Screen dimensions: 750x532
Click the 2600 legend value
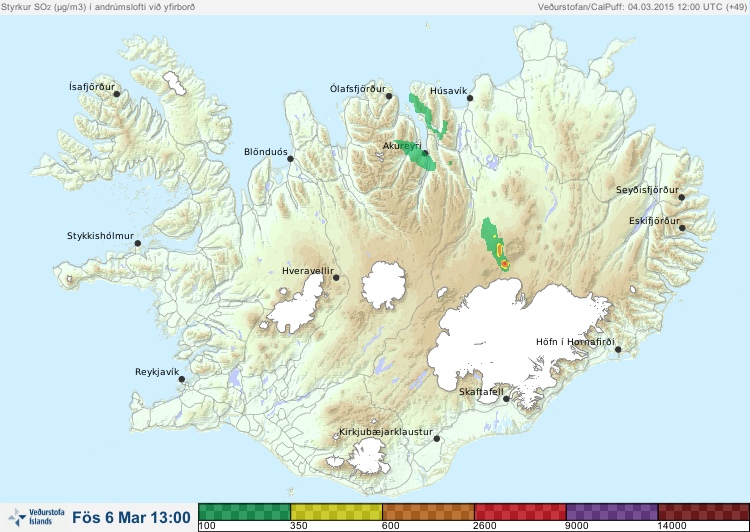[x=485, y=526]
